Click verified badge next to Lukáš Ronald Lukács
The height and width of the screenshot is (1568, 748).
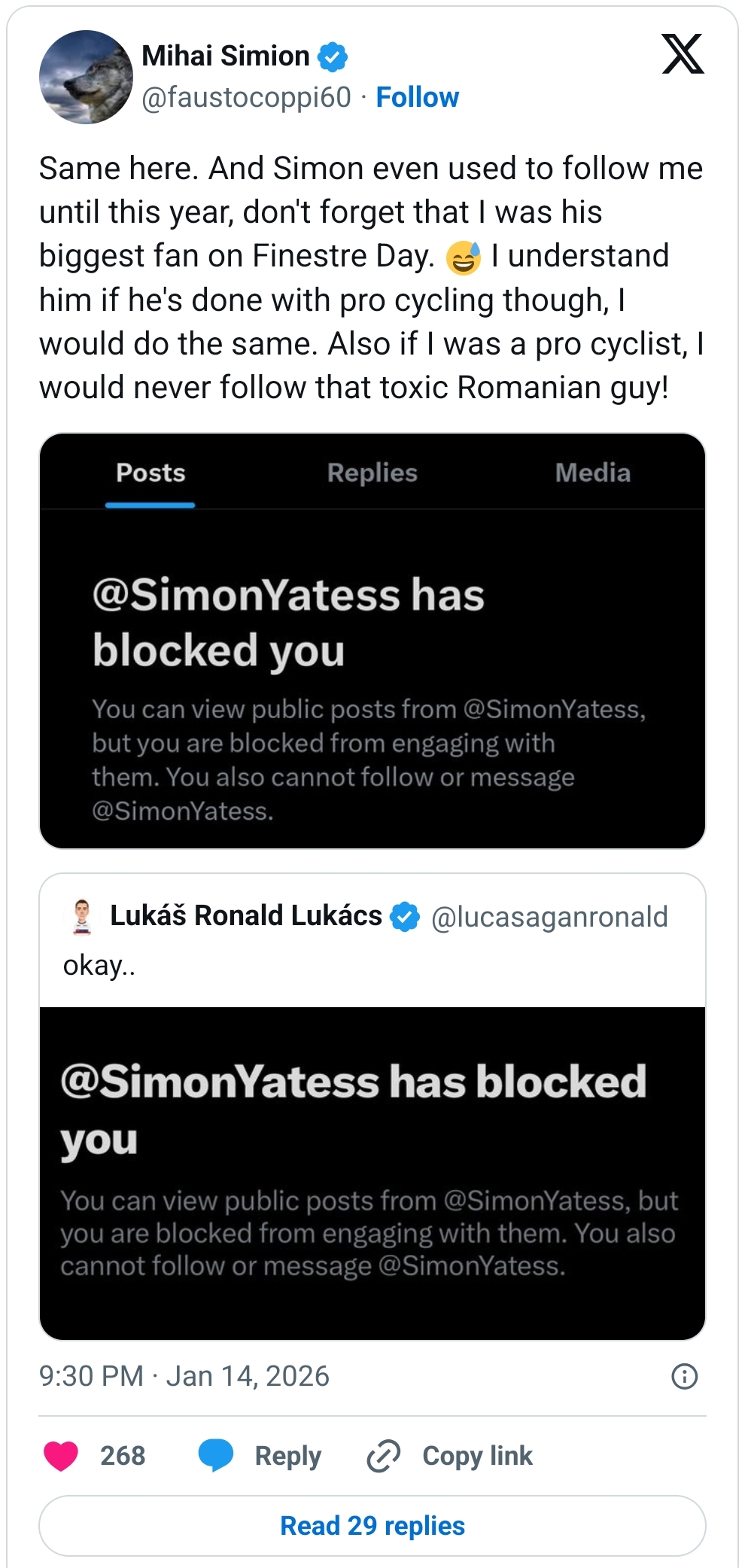406,916
